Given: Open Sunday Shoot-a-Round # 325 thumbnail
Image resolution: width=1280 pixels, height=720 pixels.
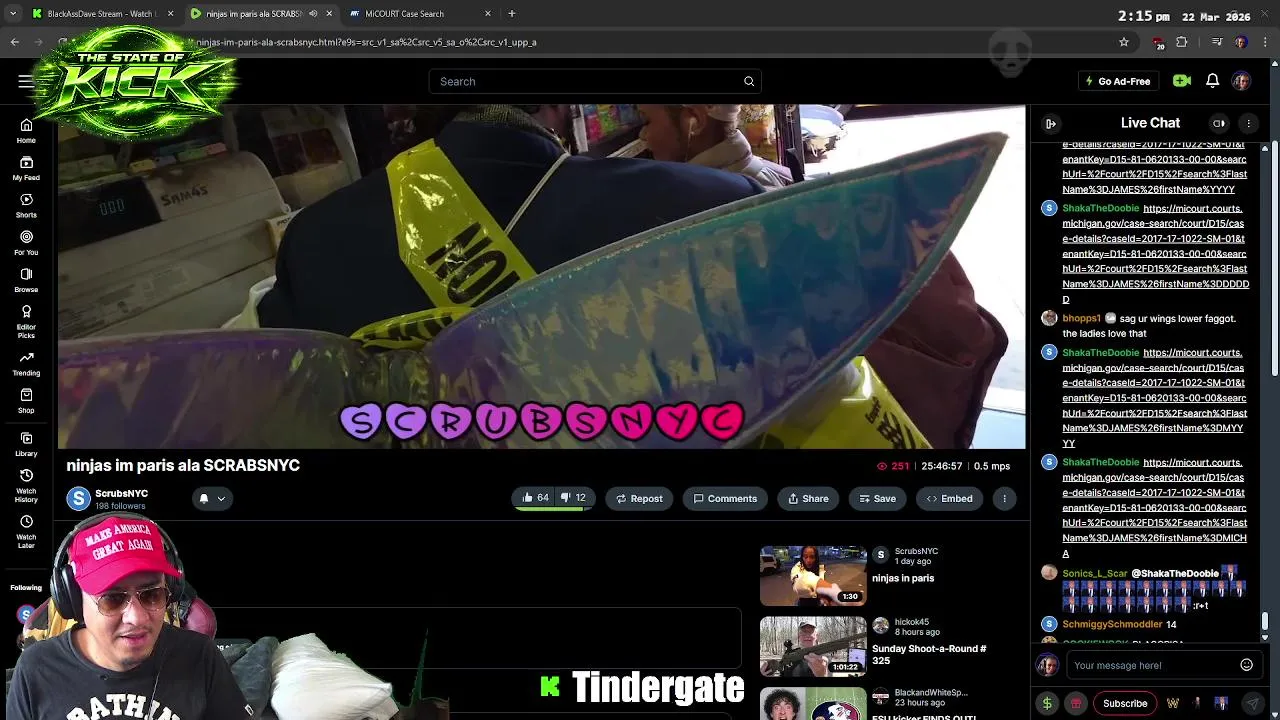Looking at the screenshot, I should click(813, 647).
